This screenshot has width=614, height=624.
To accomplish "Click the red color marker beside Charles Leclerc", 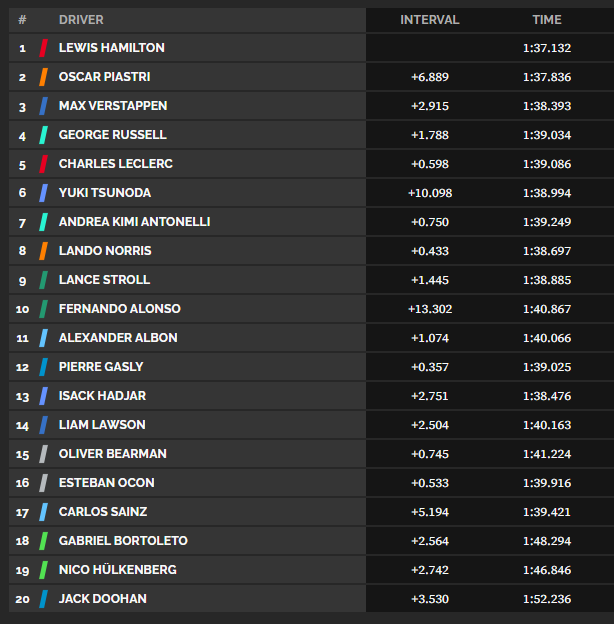I will pos(44,164).
